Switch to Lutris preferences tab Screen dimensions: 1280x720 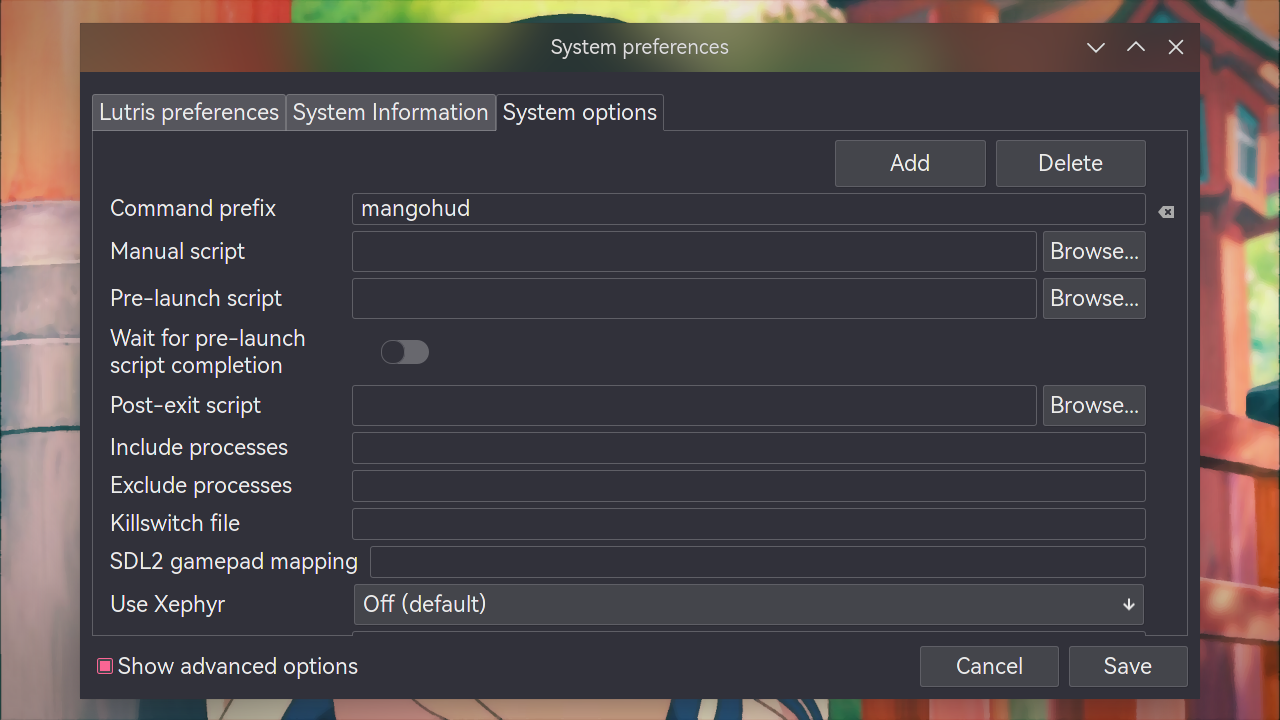click(189, 112)
